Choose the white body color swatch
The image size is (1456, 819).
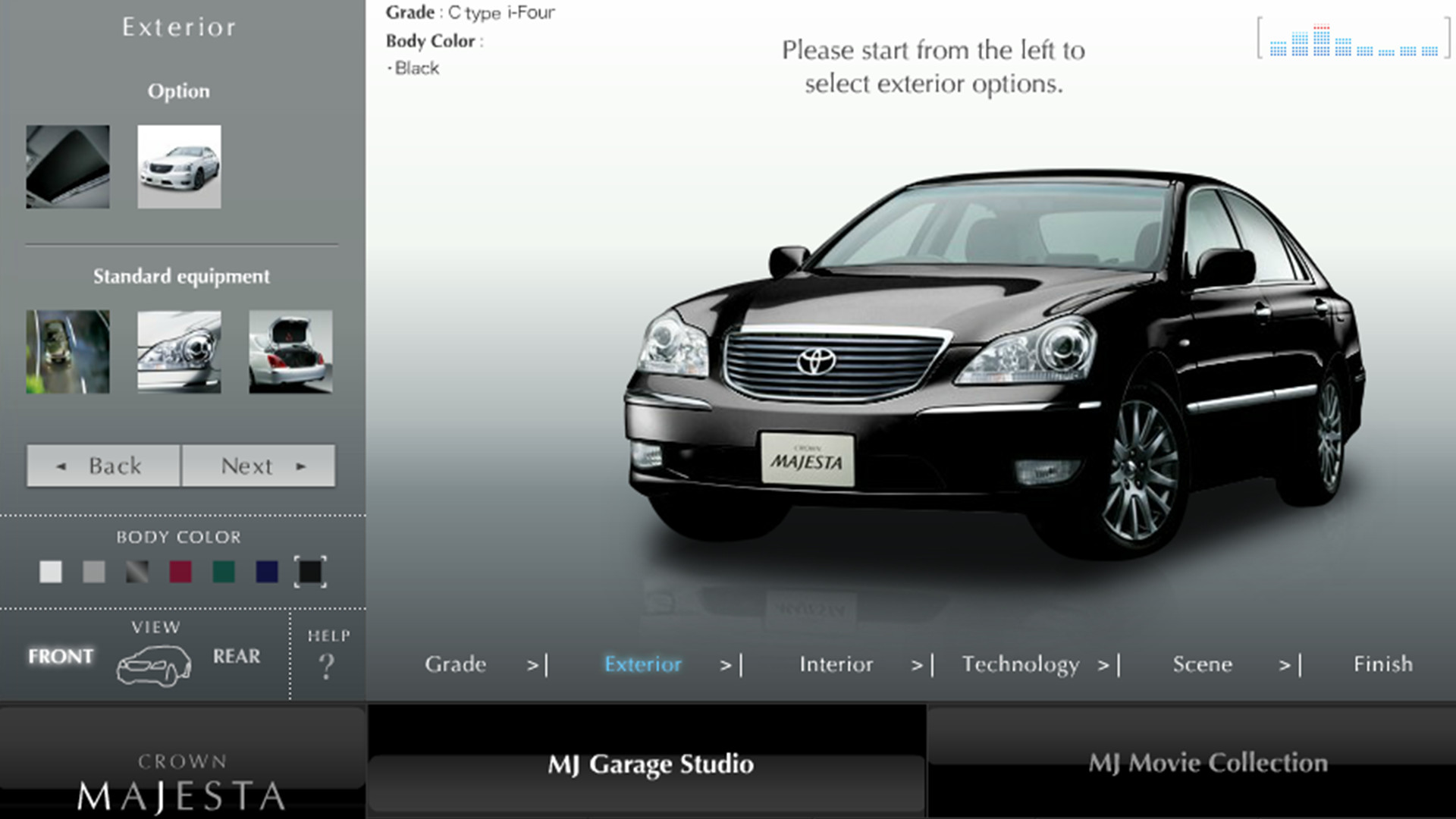click(51, 572)
